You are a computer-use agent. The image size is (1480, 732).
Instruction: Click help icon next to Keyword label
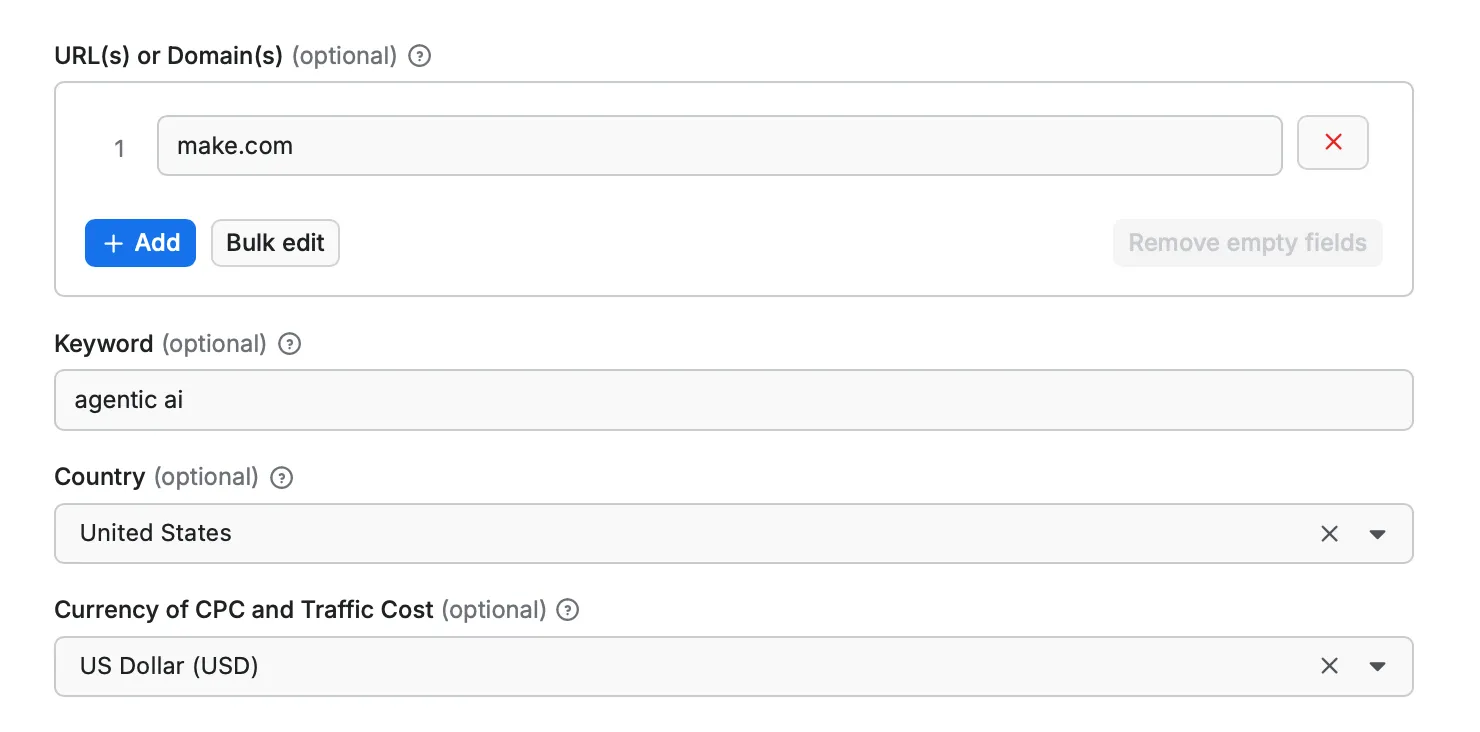[x=290, y=344]
